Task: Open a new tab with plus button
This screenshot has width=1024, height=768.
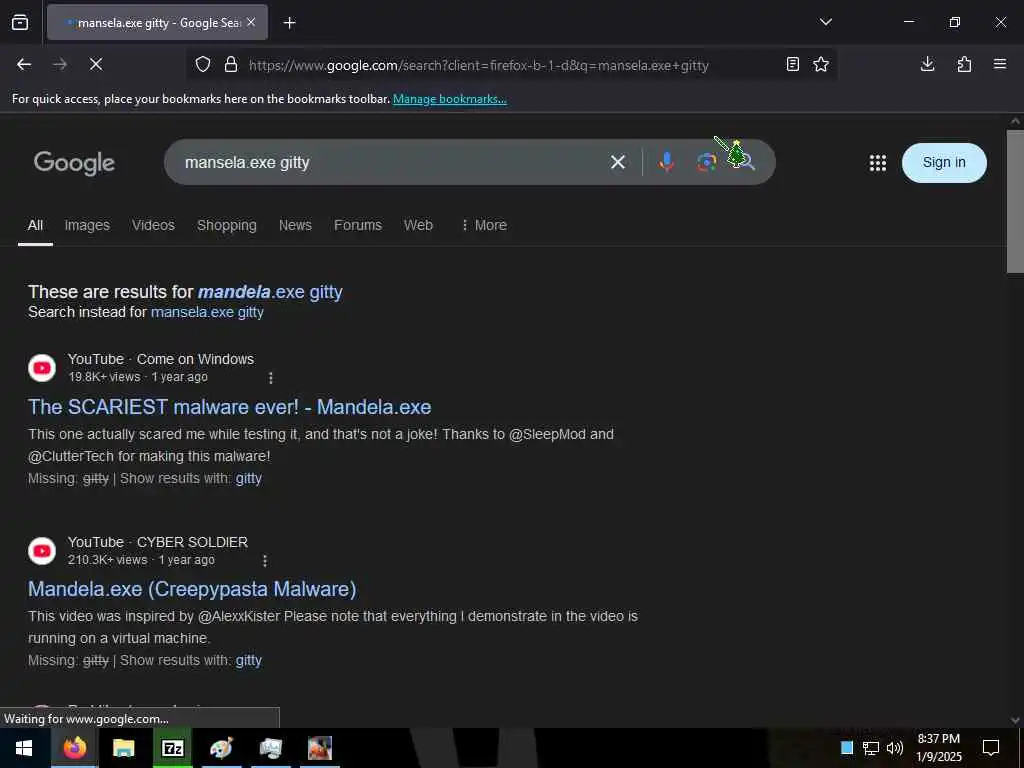Action: point(289,23)
